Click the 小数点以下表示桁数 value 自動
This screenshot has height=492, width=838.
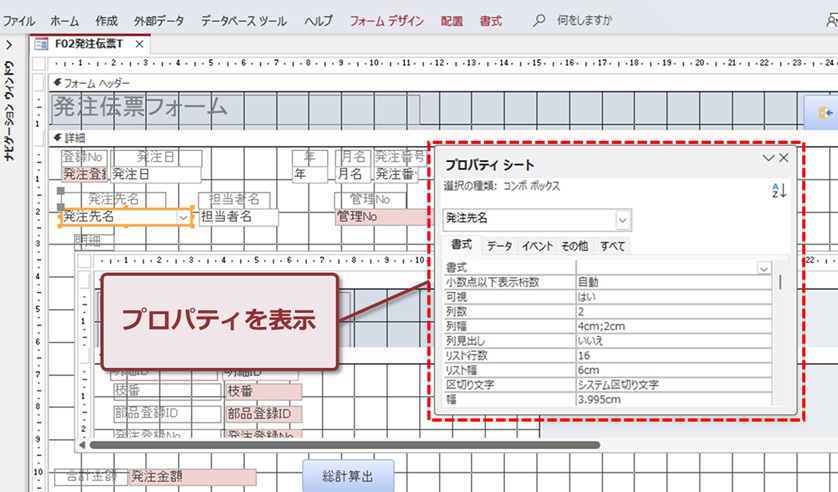pyautogui.click(x=674, y=282)
